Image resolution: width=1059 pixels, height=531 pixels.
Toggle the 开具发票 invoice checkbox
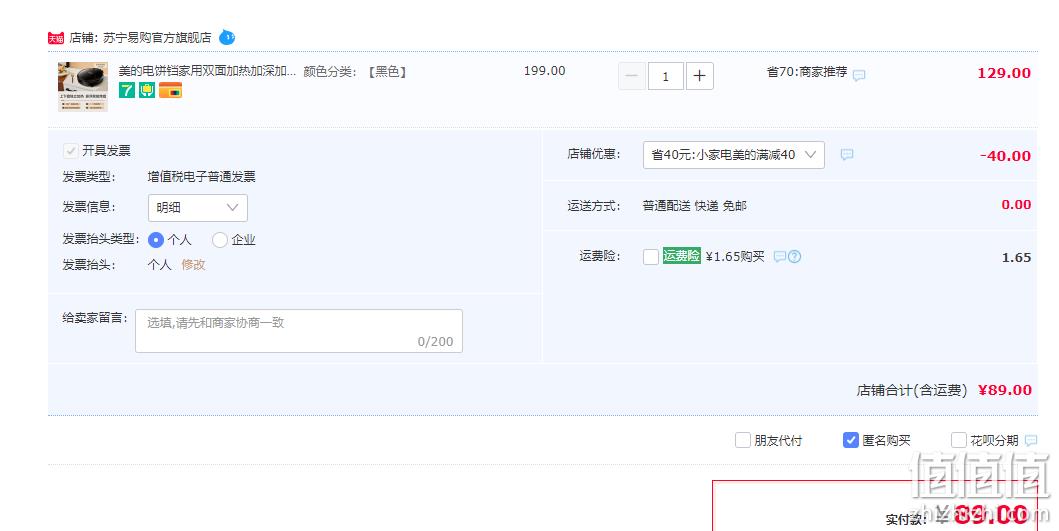tap(71, 151)
